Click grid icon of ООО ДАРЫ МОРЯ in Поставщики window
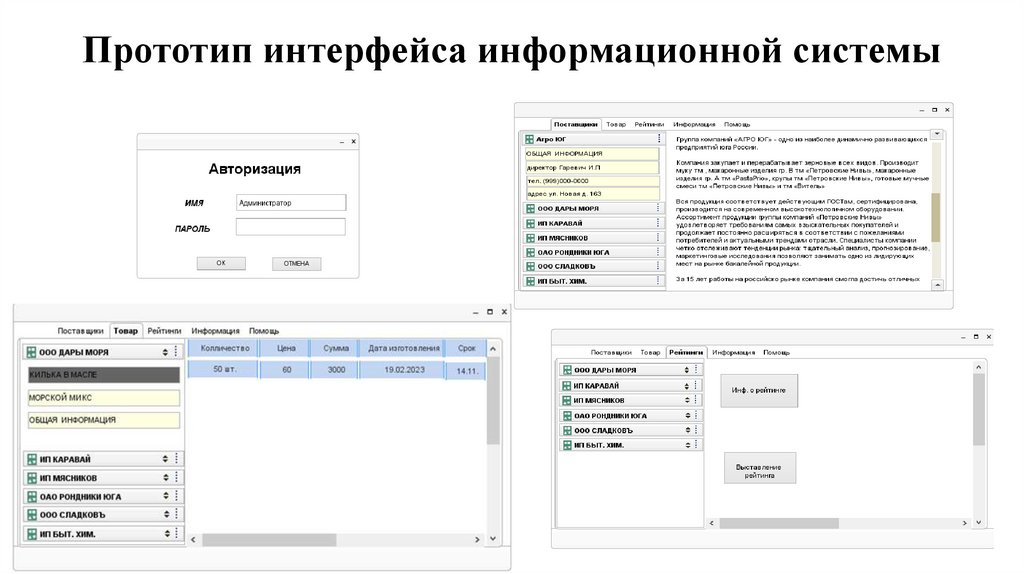Image resolution: width=1024 pixels, height=574 pixels. point(530,209)
